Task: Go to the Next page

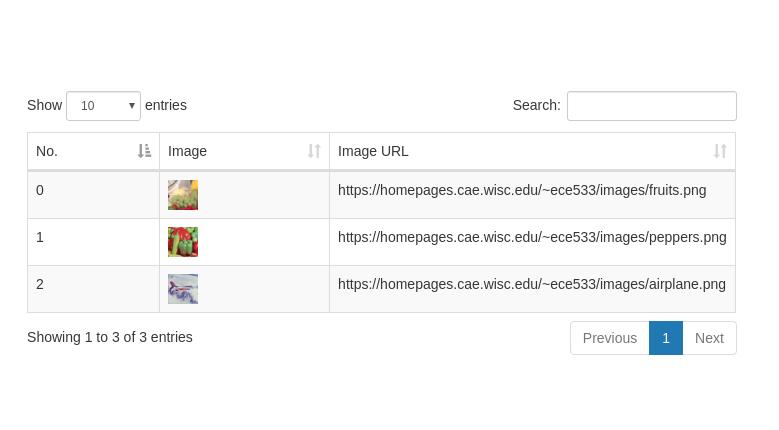Action: point(709,338)
